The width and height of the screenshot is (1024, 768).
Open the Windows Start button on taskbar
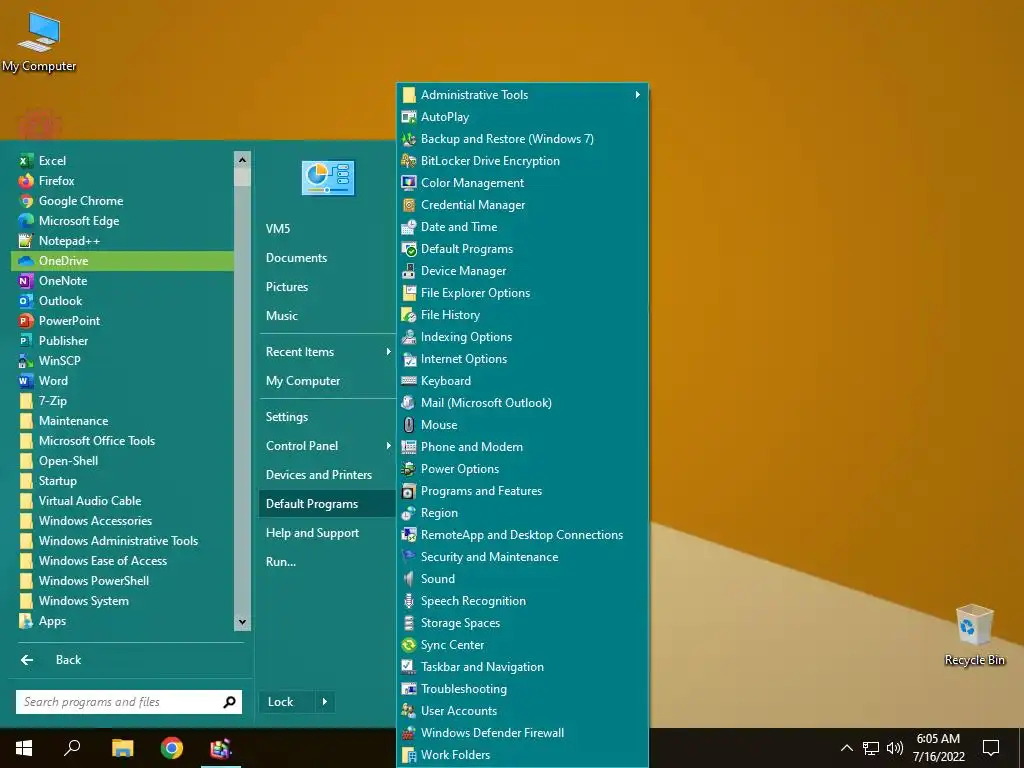click(24, 748)
